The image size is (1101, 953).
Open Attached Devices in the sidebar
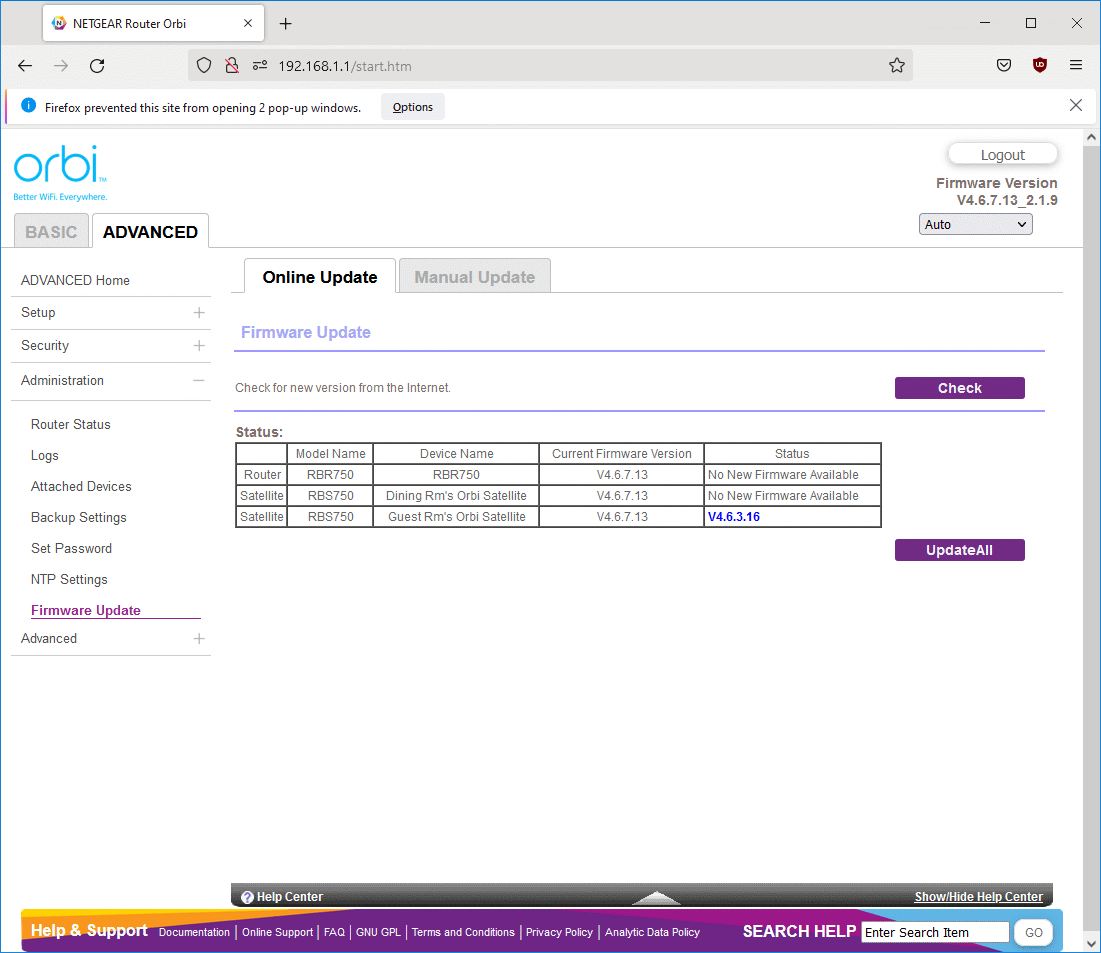[x=81, y=487]
